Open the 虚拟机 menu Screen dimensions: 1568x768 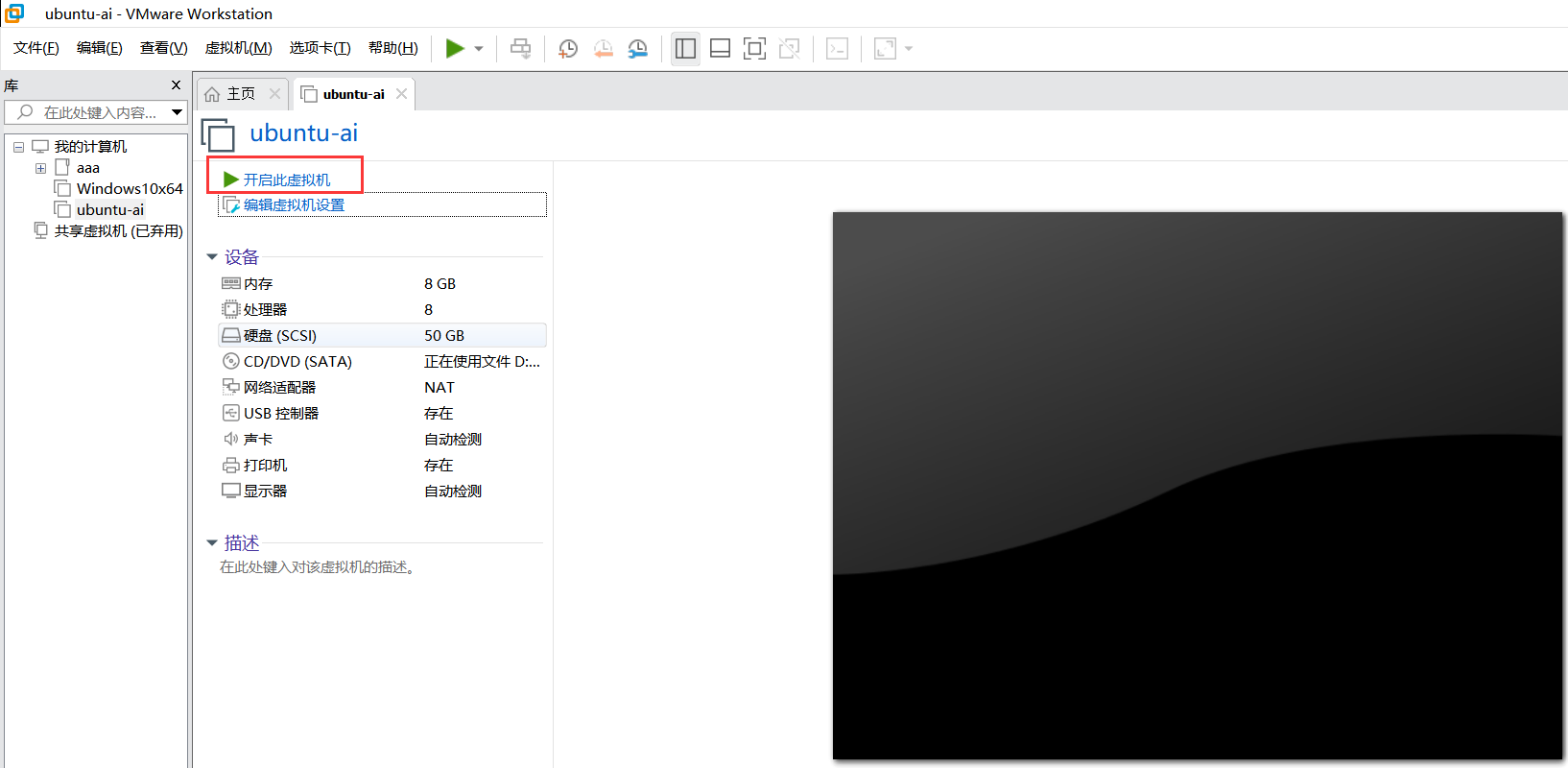pos(239,48)
